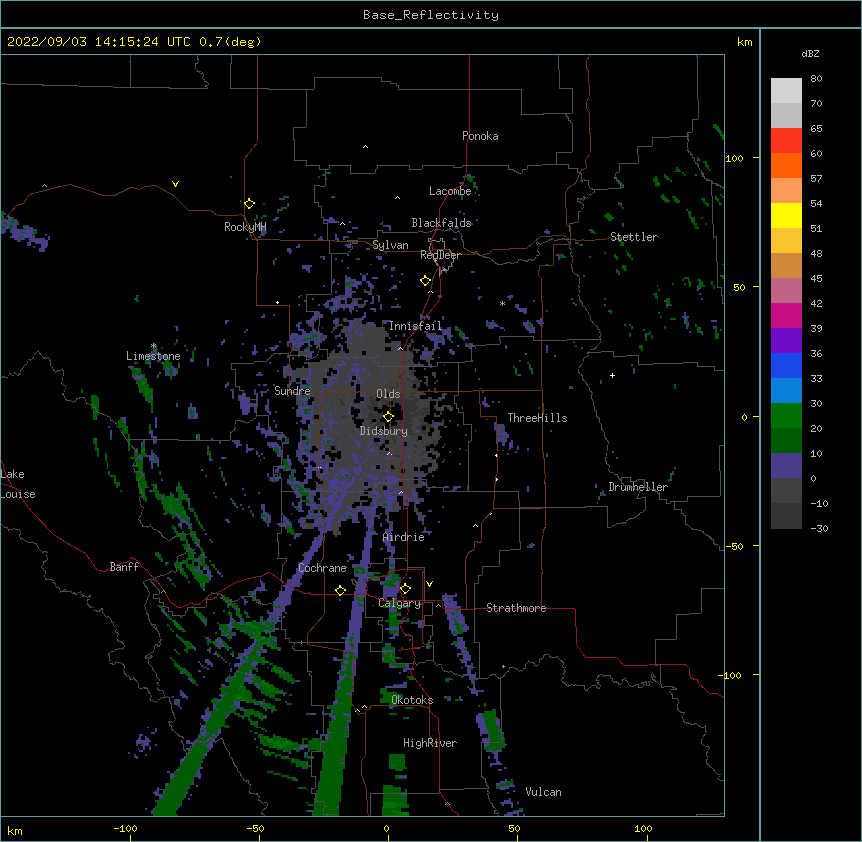862x842 pixels.
Task: Click the Airdrie city label
Action: pyautogui.click(x=404, y=537)
